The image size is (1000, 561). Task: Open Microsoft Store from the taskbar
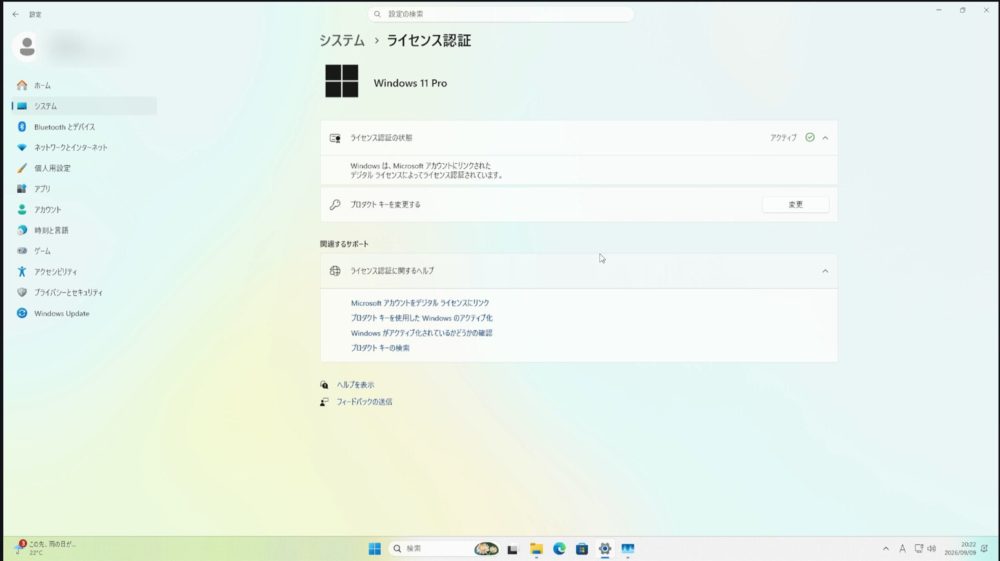[582, 548]
